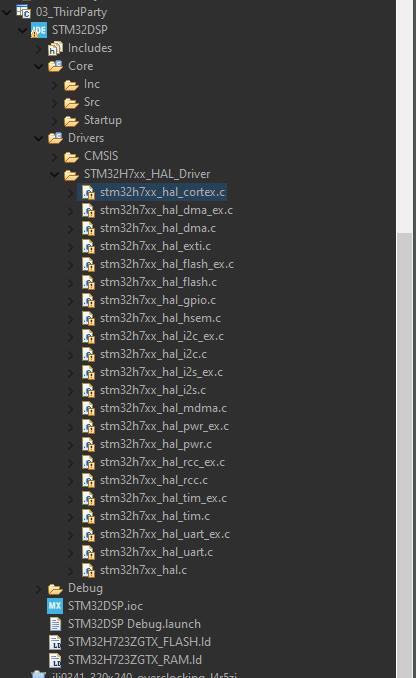Click the STM32DSP Debug.launch file icon
Screen dimensions: 416x678
[55, 624]
